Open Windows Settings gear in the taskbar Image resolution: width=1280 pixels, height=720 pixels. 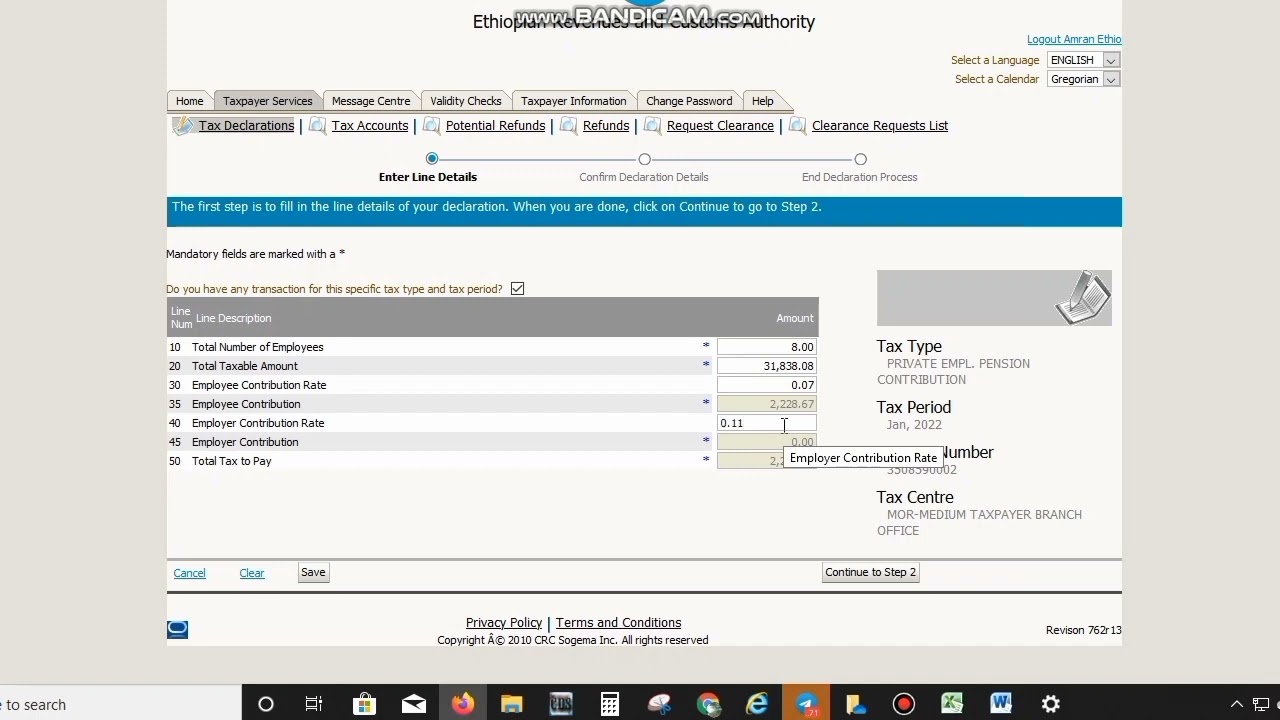[1050, 704]
